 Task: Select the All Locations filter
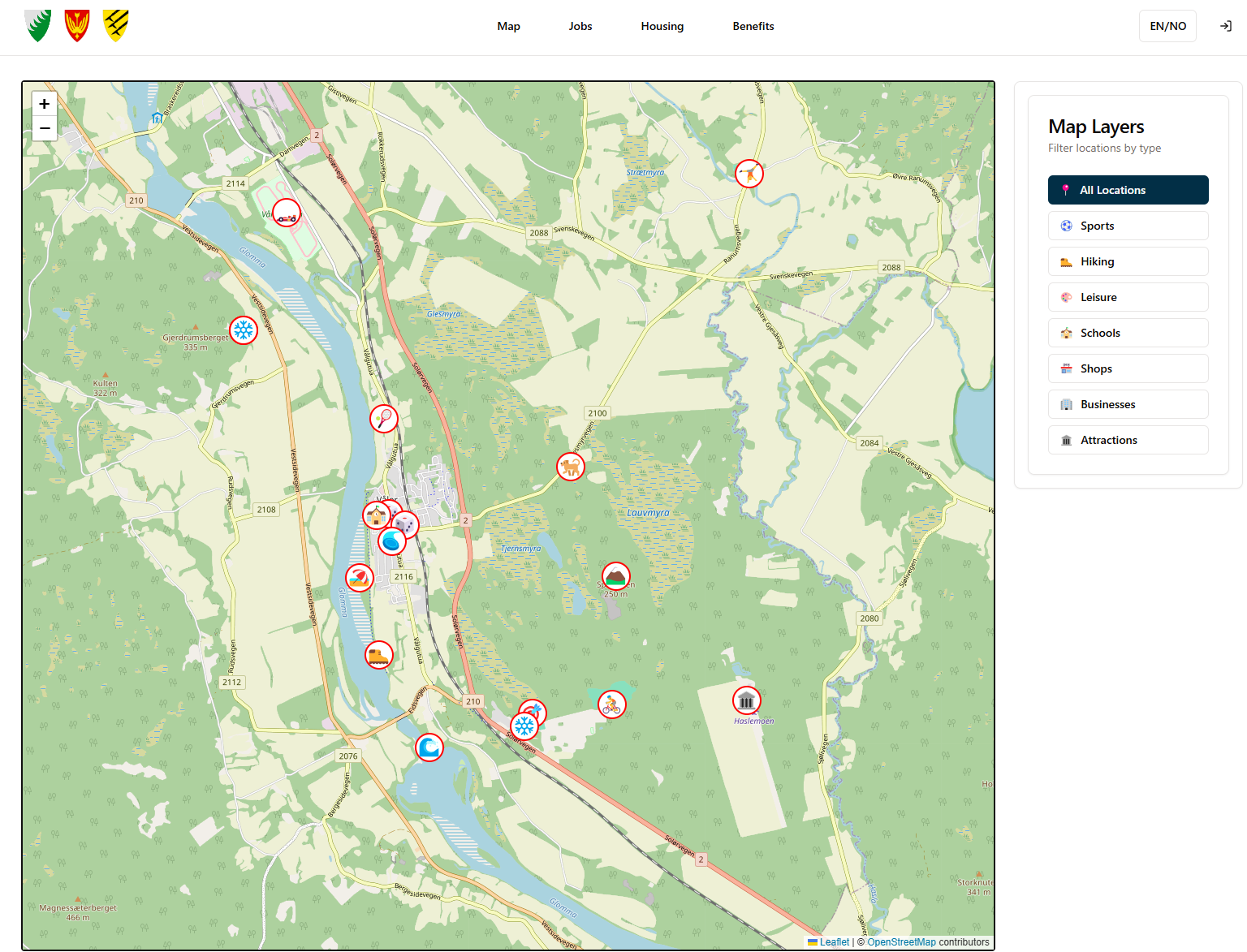(1128, 190)
